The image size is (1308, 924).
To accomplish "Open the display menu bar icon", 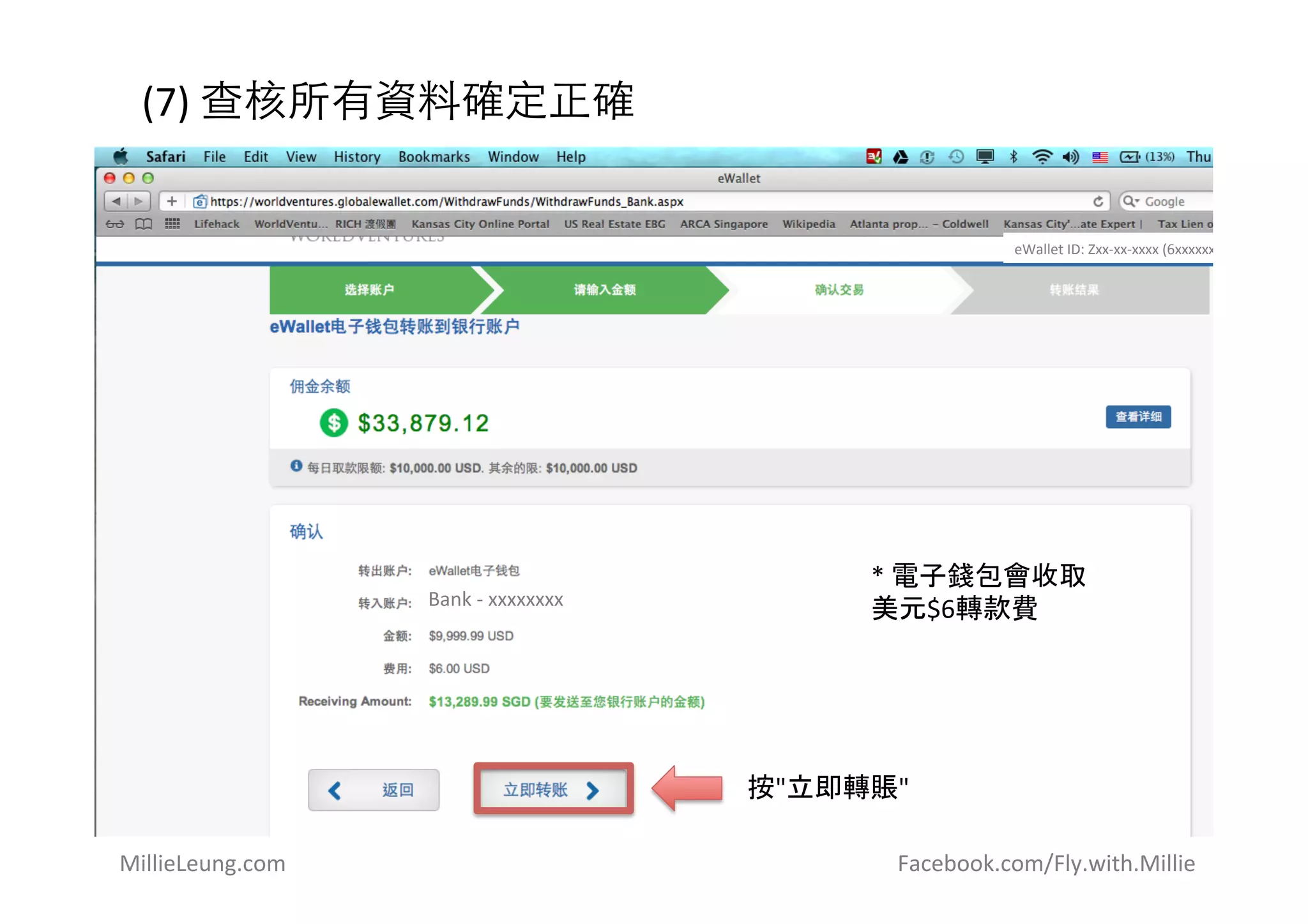I will click(985, 156).
